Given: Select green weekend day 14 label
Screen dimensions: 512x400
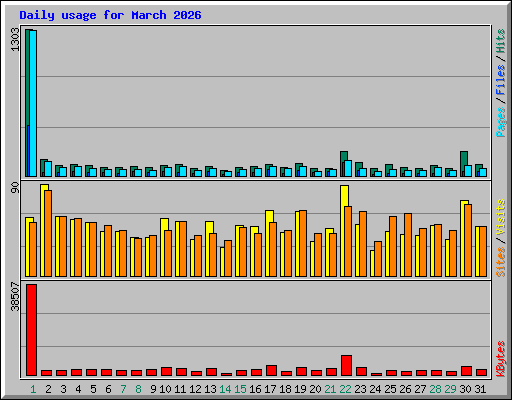Looking at the screenshot, I should [225, 389].
